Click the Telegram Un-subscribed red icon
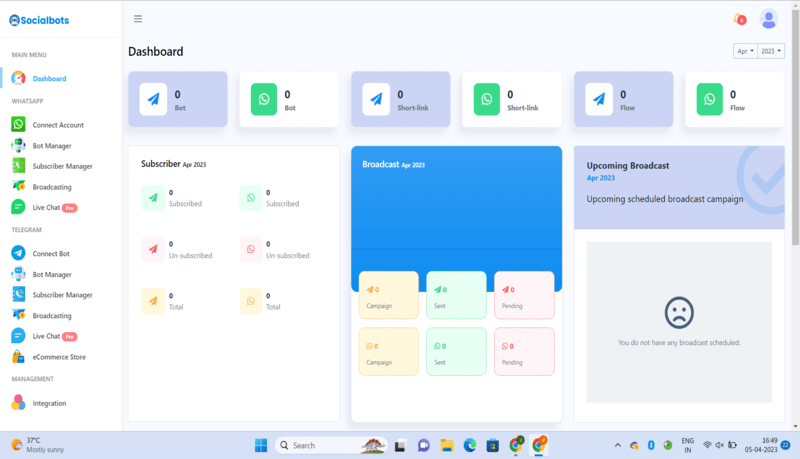This screenshot has height=459, width=800. [x=153, y=249]
